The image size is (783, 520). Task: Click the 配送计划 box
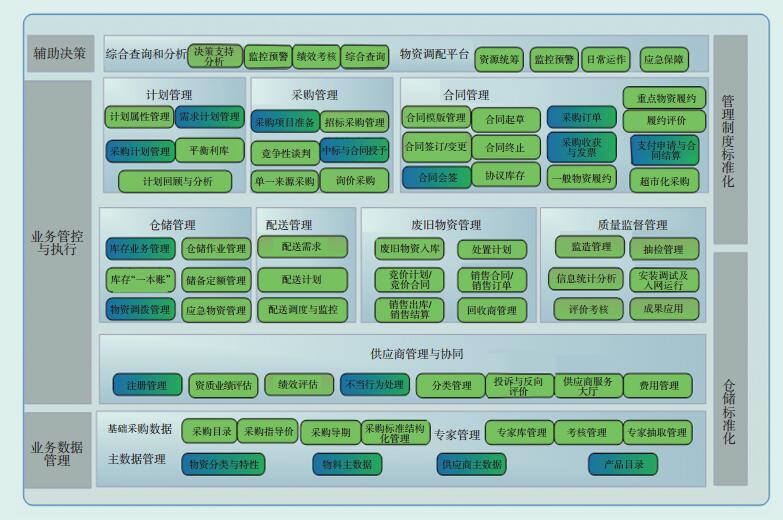[x=302, y=279]
